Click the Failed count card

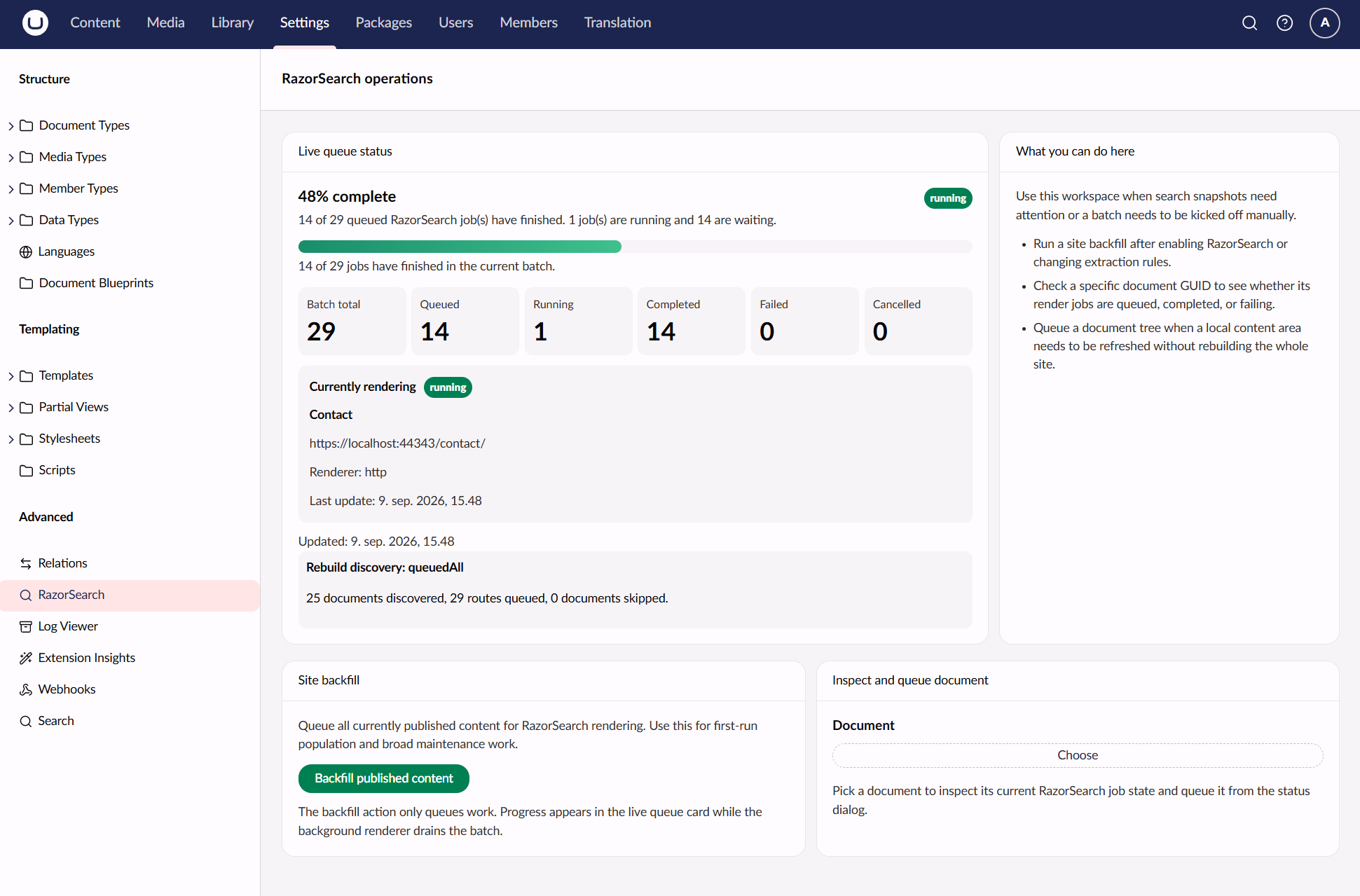804,321
